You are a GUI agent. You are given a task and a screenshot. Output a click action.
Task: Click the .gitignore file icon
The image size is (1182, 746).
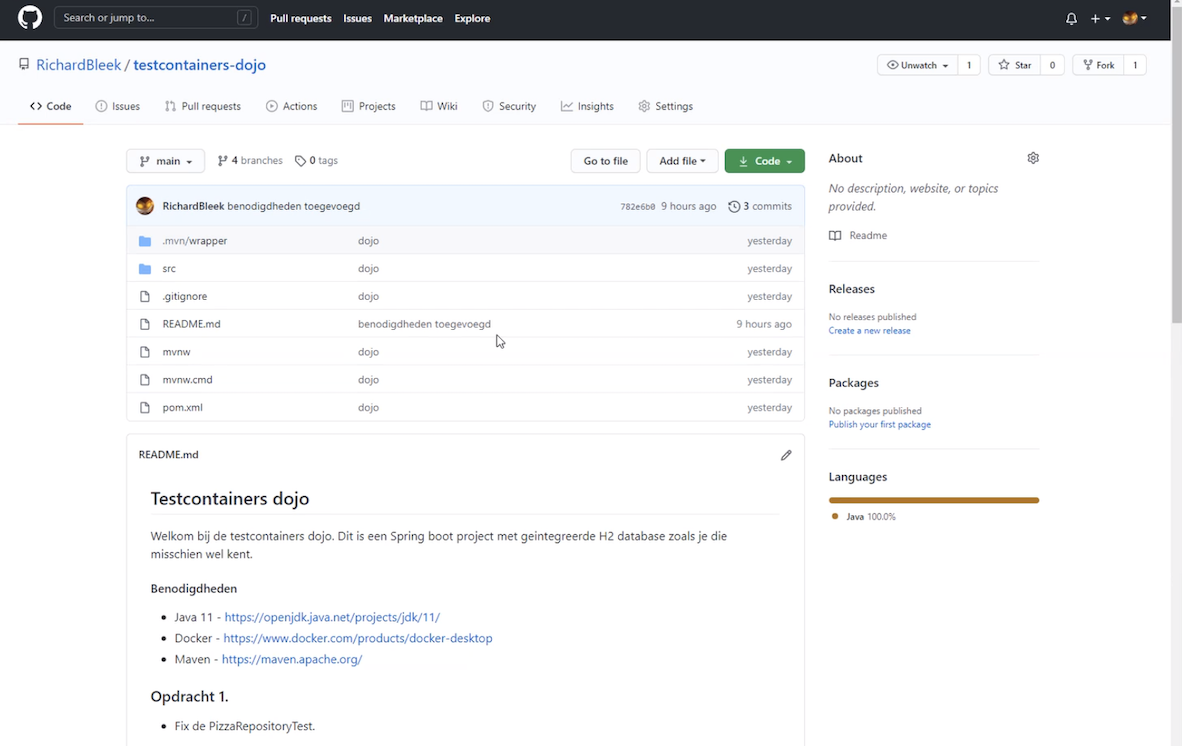(145, 296)
